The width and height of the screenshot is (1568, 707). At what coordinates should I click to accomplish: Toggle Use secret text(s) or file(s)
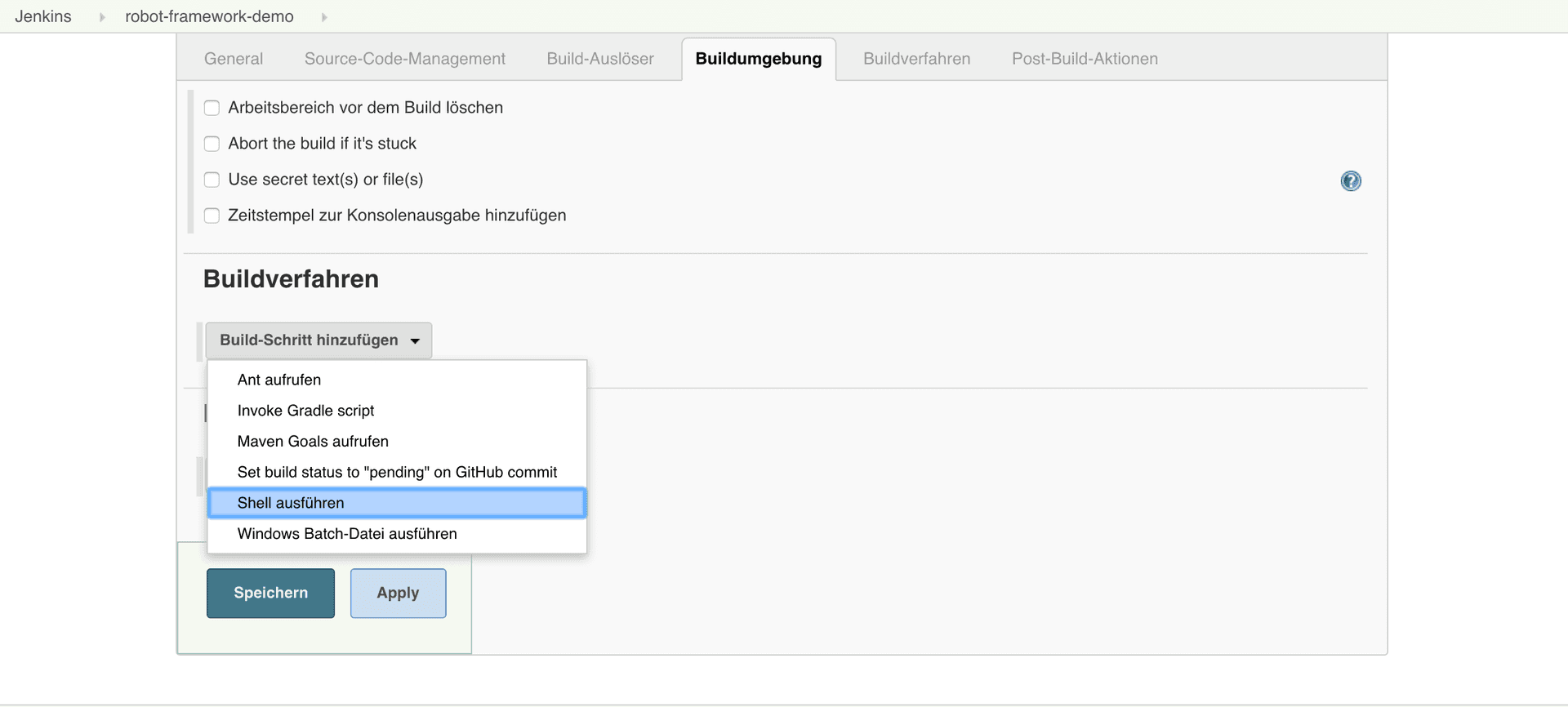click(212, 180)
